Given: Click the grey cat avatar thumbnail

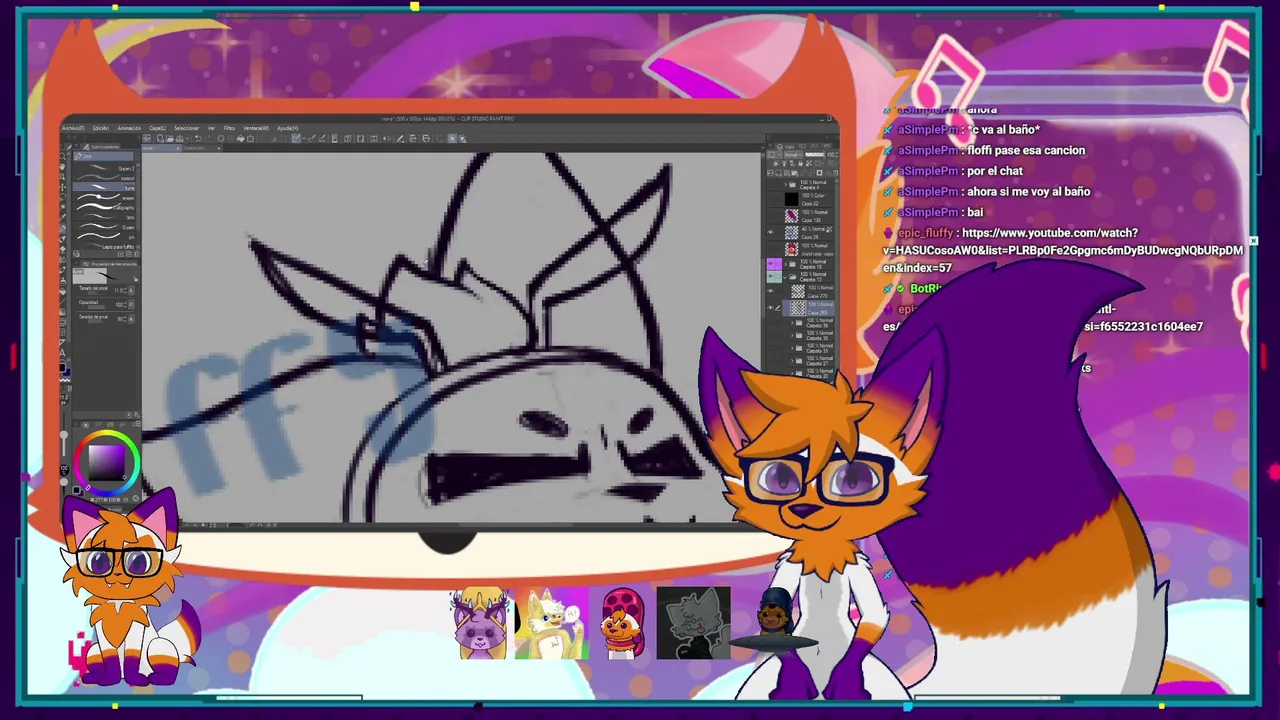Looking at the screenshot, I should coord(693,624).
